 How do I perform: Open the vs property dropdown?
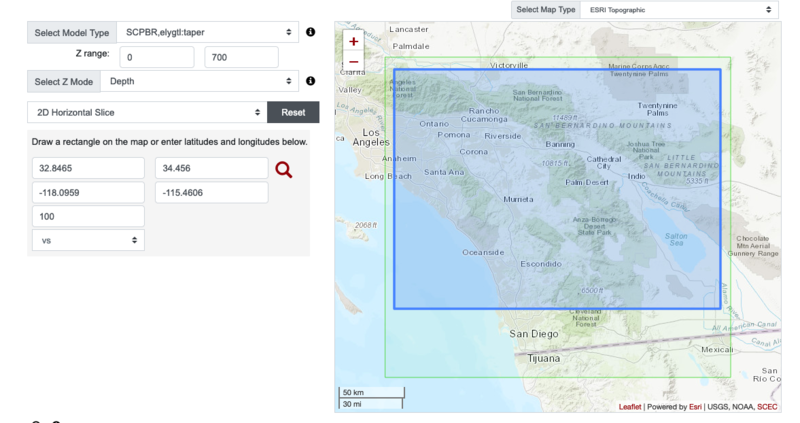88,240
